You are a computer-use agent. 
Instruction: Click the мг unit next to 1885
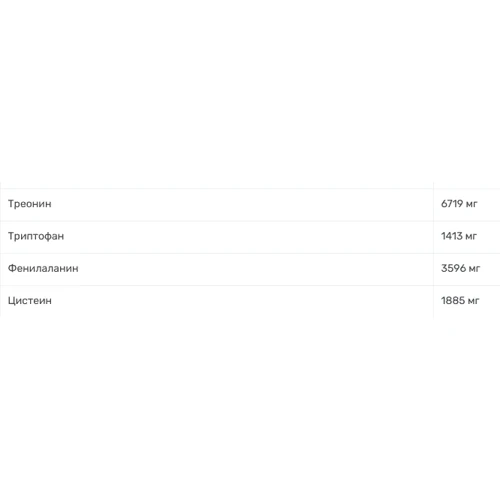click(x=473, y=301)
